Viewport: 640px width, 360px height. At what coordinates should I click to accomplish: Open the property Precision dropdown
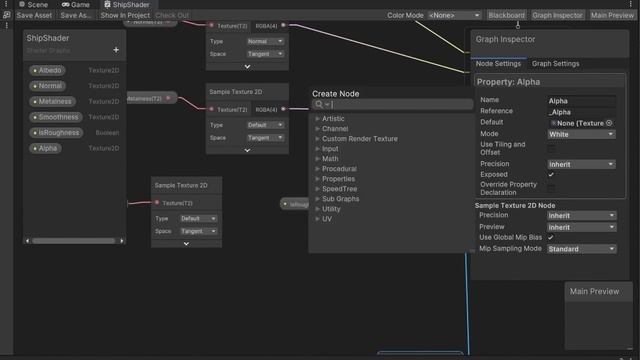pyautogui.click(x=581, y=164)
